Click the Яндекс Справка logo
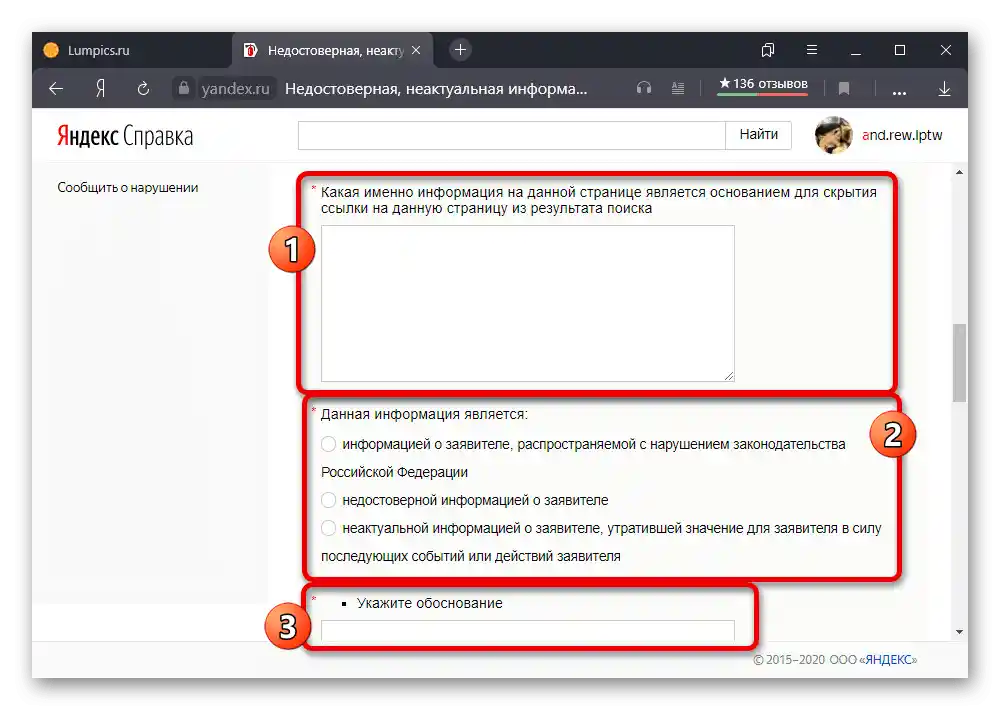This screenshot has width=1000, height=710. [125, 136]
